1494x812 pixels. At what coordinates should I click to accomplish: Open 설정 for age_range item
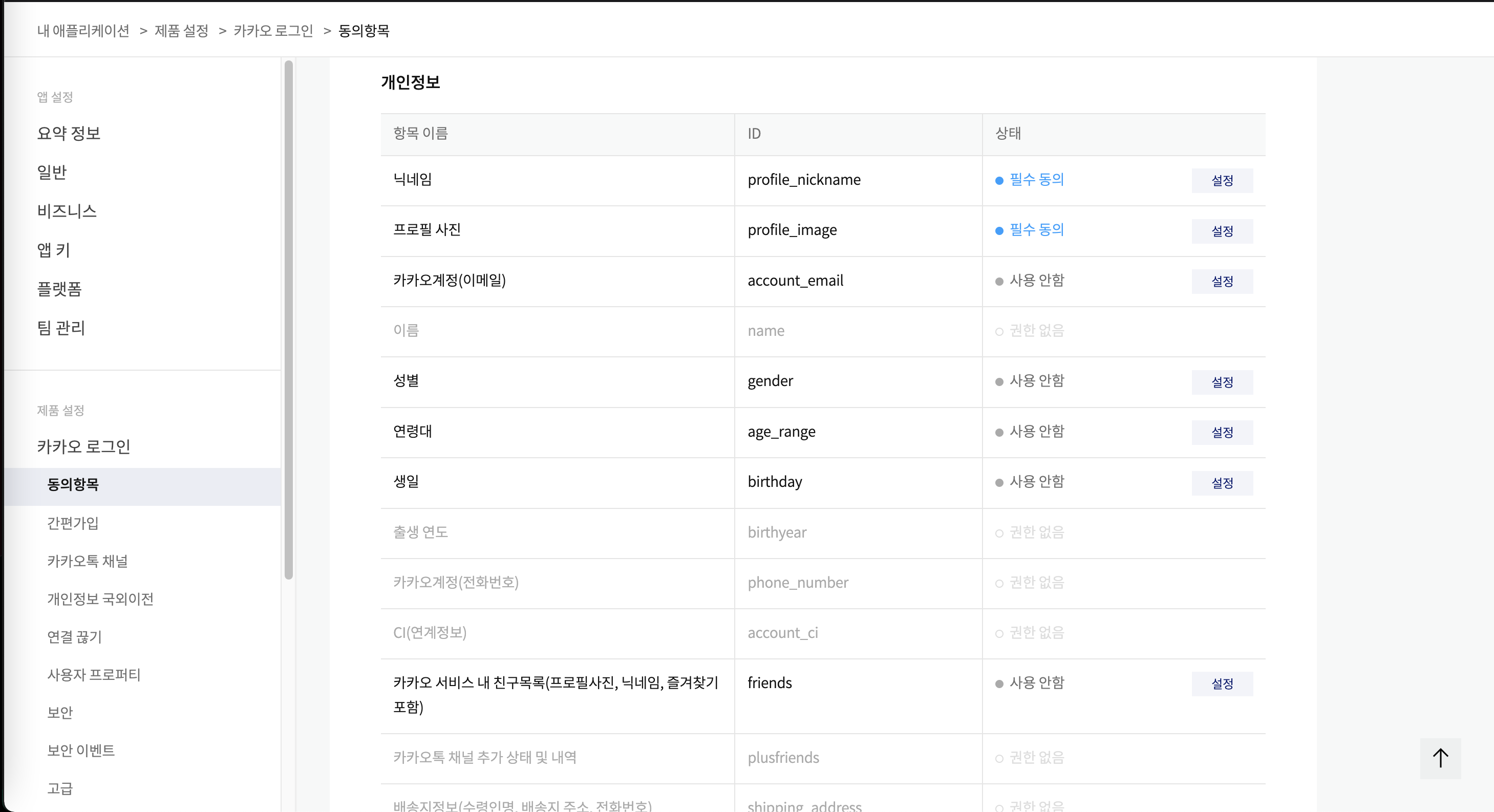(x=1222, y=432)
